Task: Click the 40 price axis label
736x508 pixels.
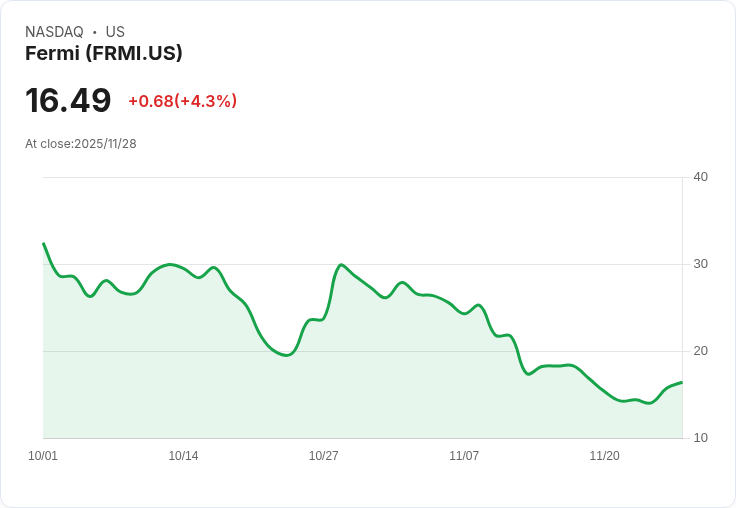Action: tap(700, 177)
